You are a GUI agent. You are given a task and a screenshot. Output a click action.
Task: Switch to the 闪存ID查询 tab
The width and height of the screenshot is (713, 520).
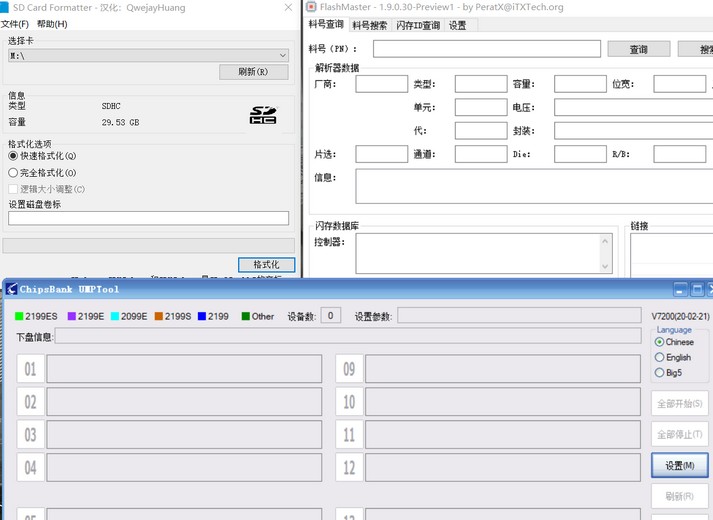pos(418,25)
